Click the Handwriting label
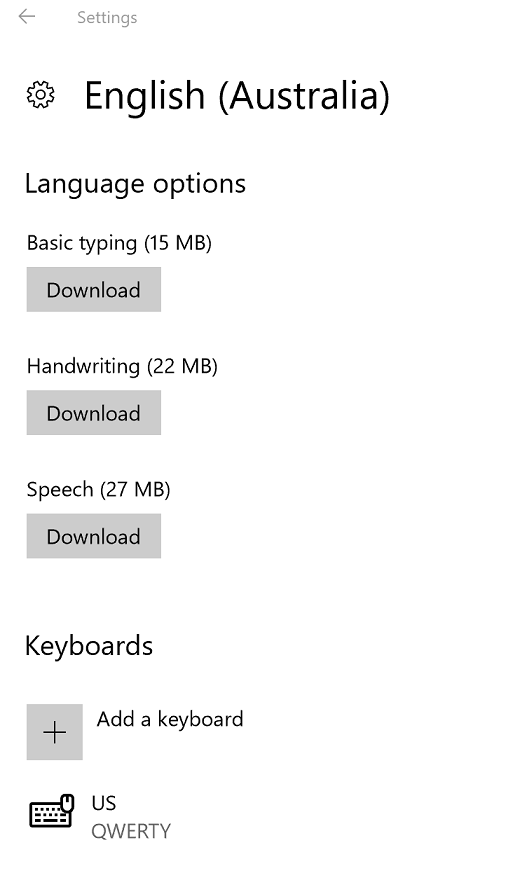 click(x=83, y=366)
